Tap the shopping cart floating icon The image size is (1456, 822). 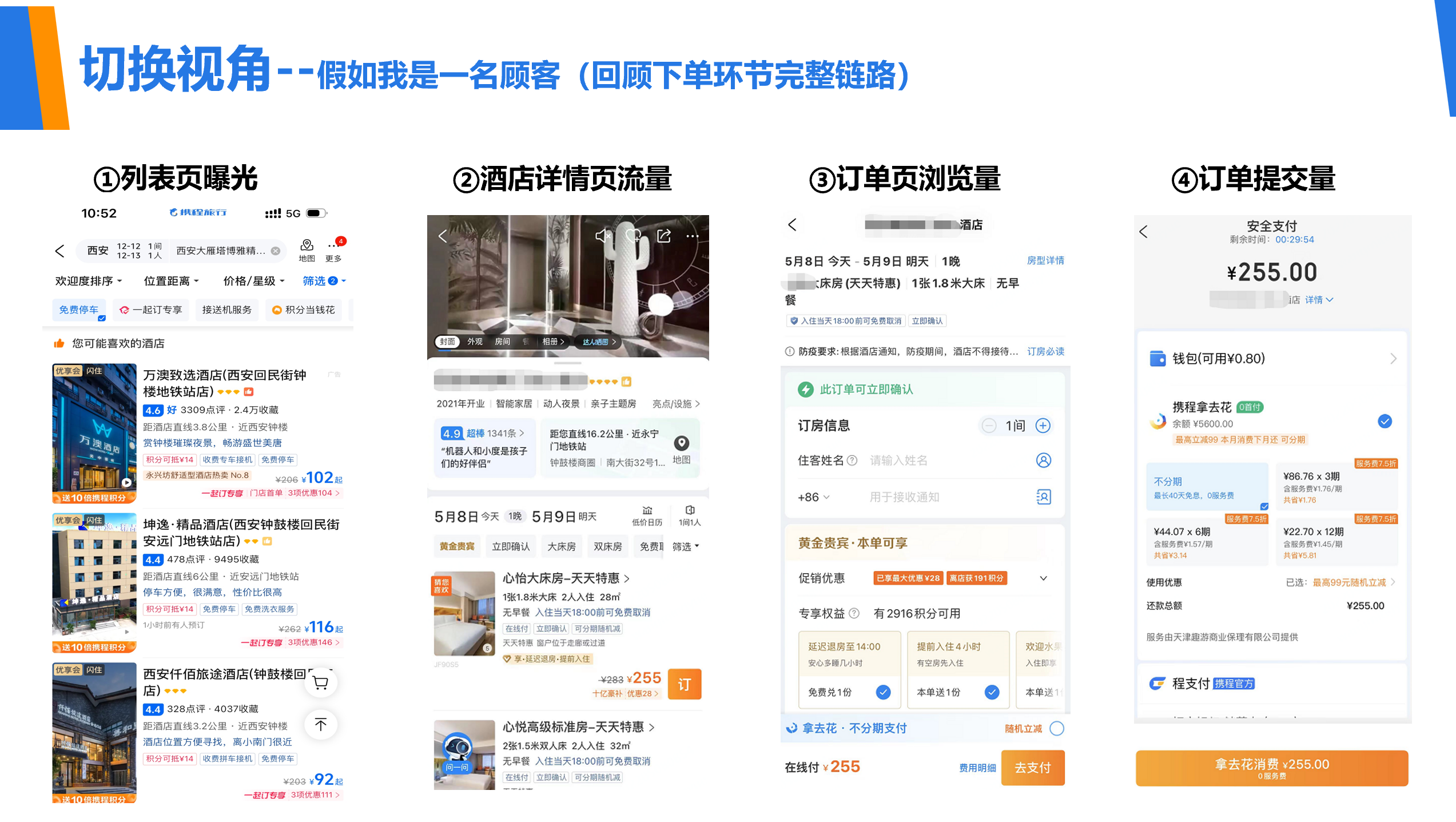click(321, 682)
